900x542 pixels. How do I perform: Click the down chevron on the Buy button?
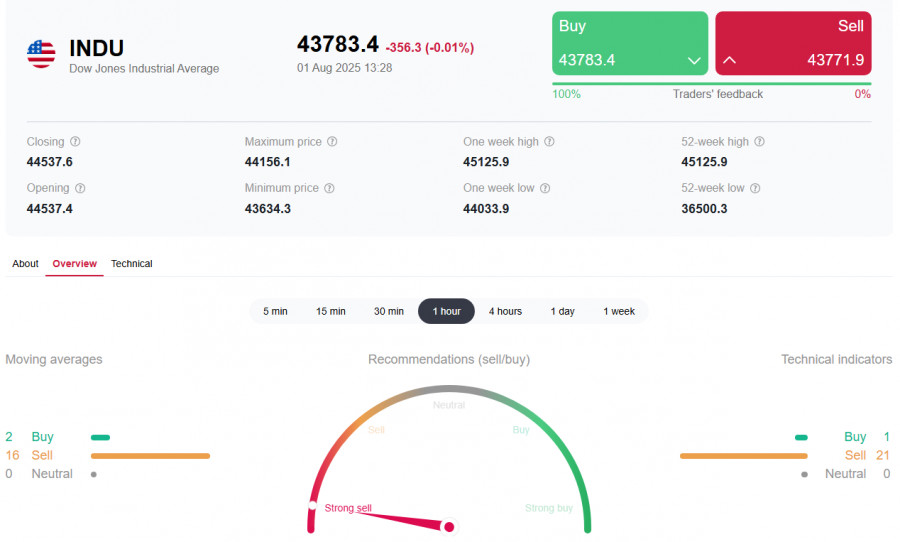pyautogui.click(x=694, y=60)
